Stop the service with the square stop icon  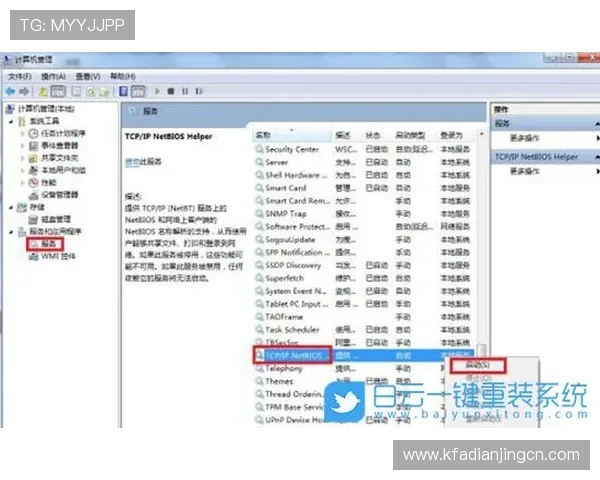click(171, 91)
